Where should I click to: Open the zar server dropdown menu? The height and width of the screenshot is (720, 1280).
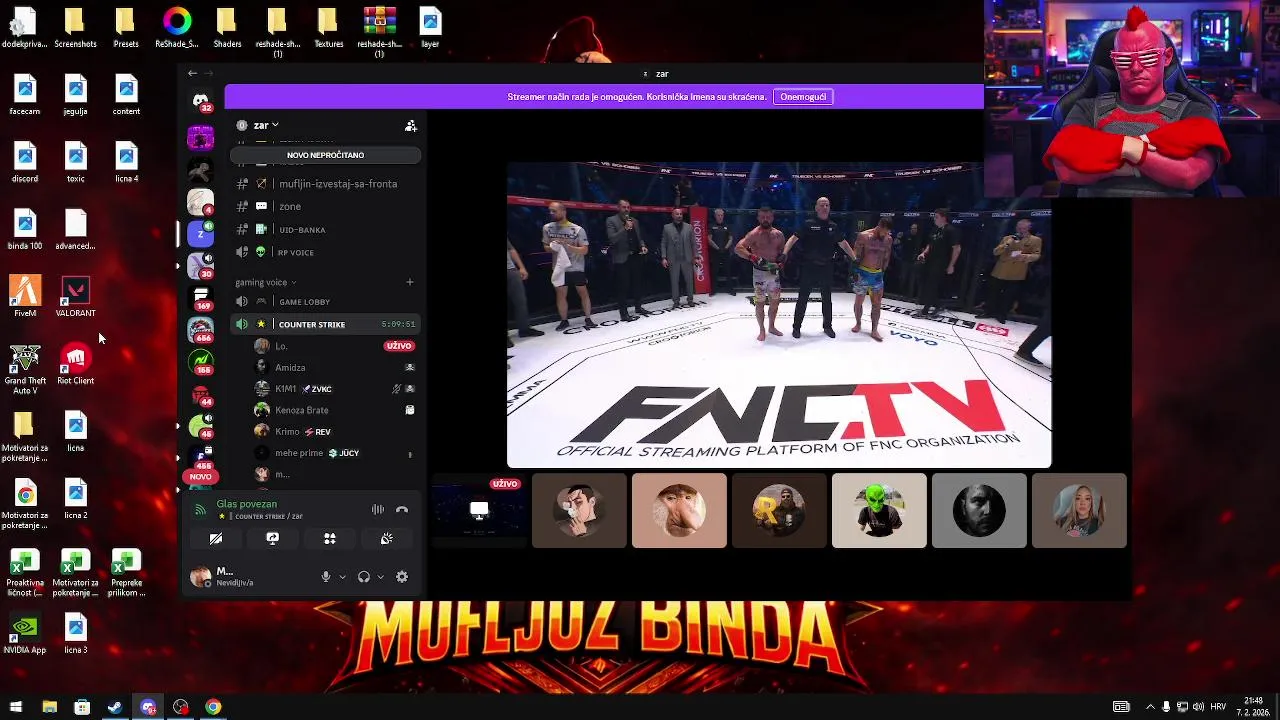pyautogui.click(x=266, y=125)
